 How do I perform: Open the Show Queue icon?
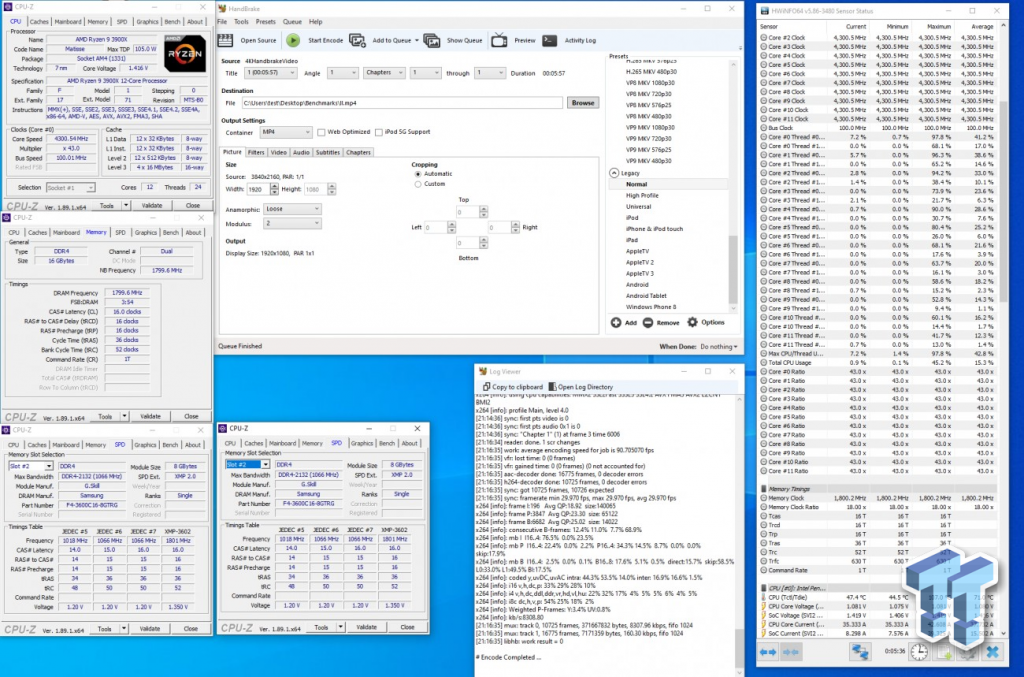[433, 41]
